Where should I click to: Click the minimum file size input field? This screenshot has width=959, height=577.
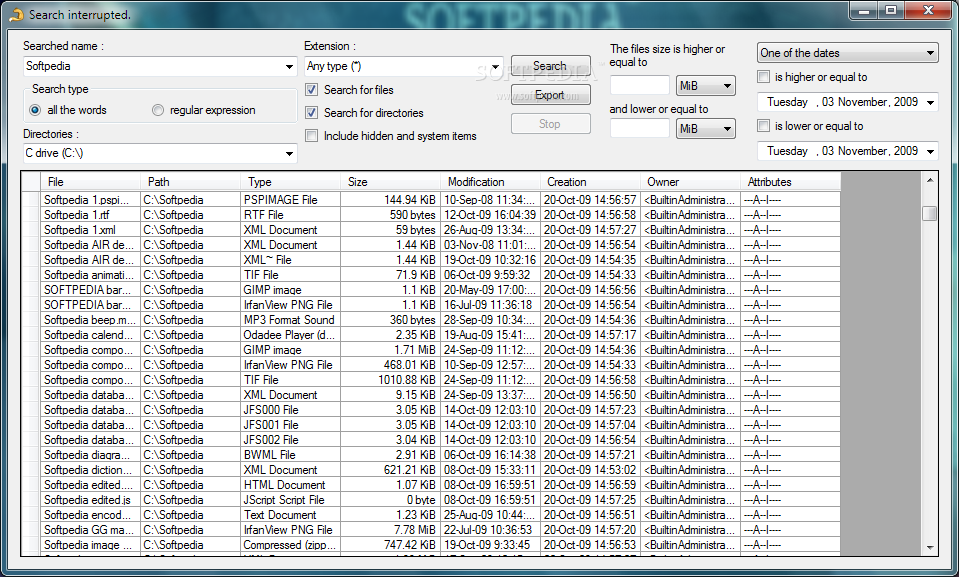click(x=640, y=86)
